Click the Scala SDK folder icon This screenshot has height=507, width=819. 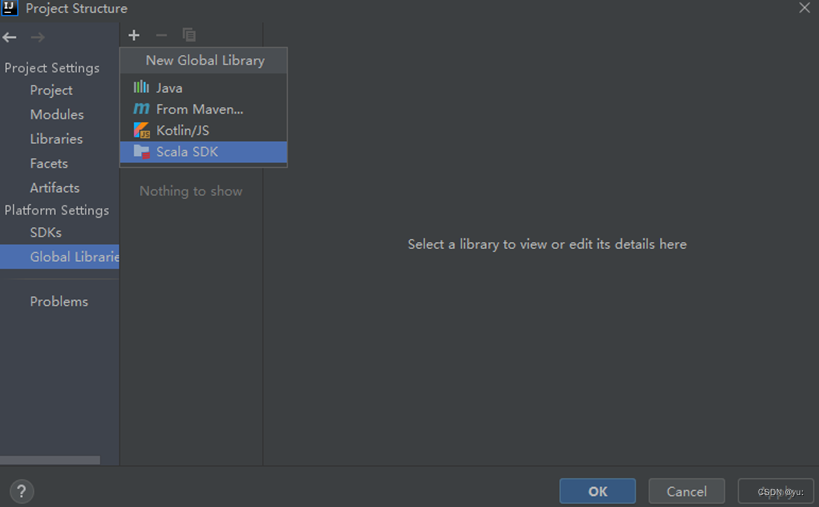coord(142,151)
